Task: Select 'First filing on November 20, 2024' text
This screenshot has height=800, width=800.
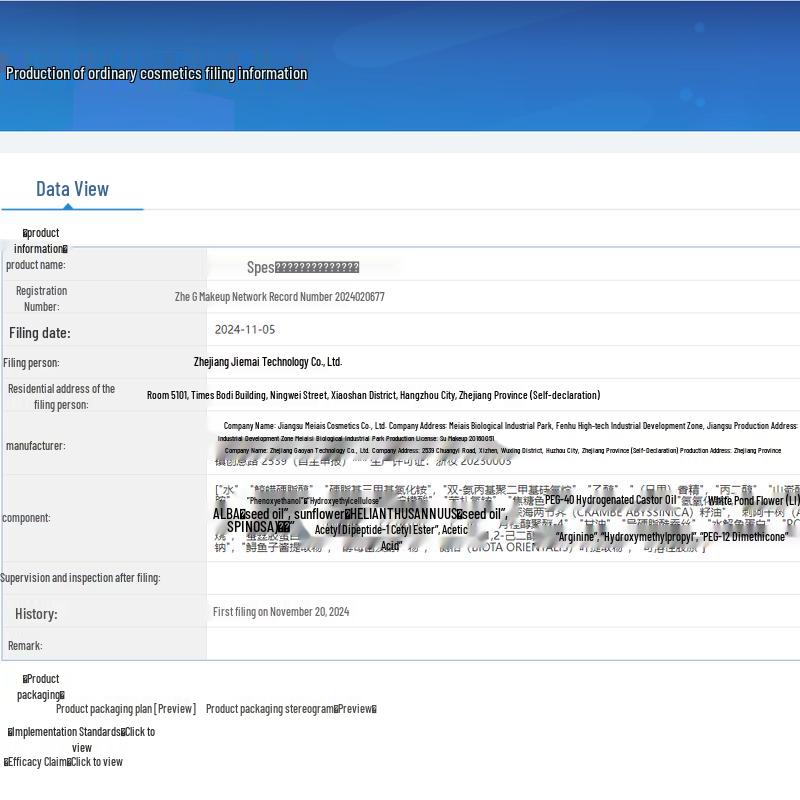Action: coord(281,612)
